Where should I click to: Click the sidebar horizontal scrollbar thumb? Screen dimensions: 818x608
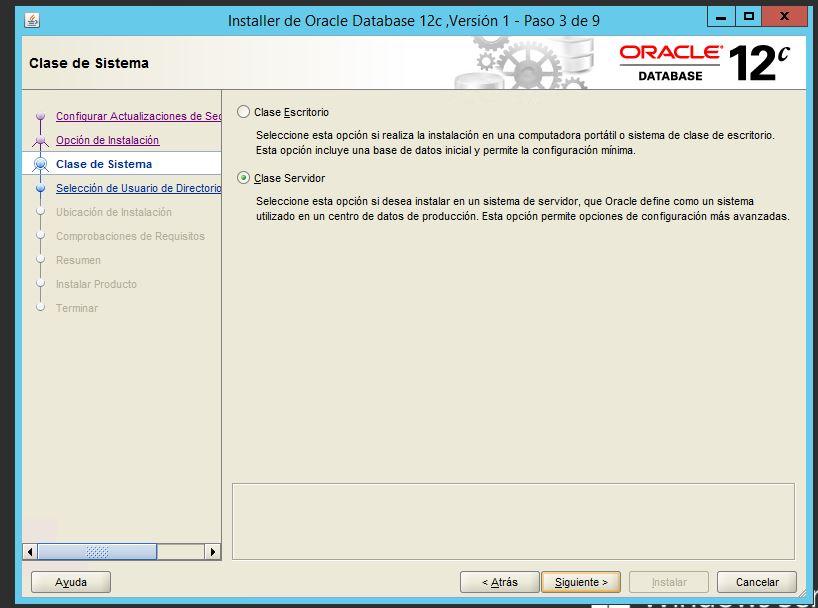[x=97, y=552]
